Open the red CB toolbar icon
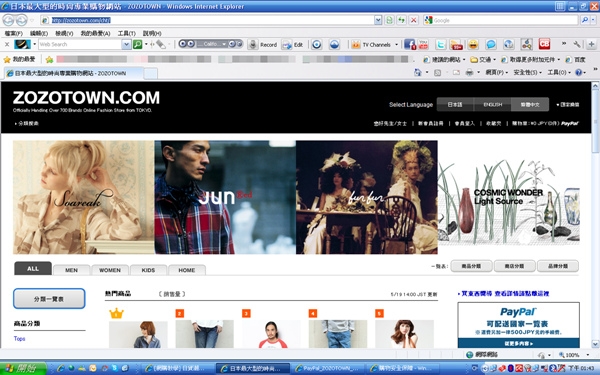Viewport: 600px width, 375px height. pyautogui.click(x=544, y=44)
